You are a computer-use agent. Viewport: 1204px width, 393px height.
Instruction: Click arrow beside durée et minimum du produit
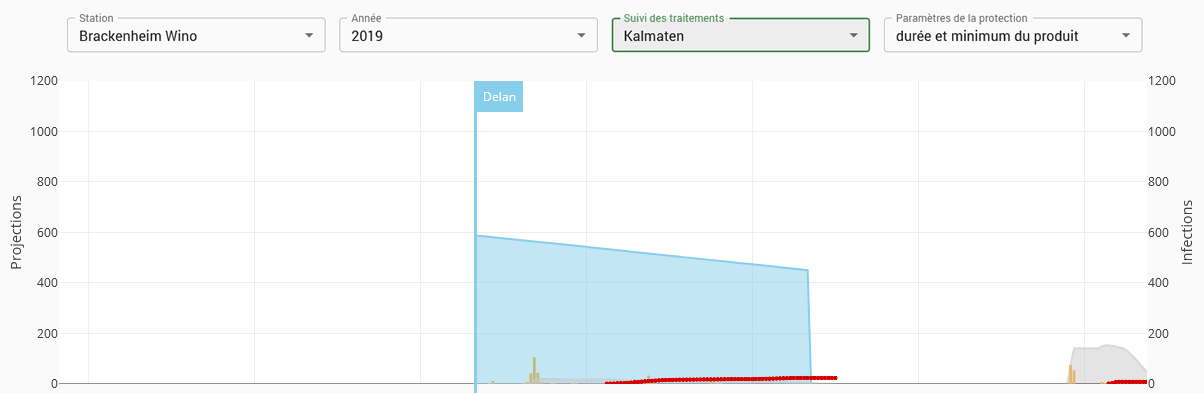[x=1125, y=36]
